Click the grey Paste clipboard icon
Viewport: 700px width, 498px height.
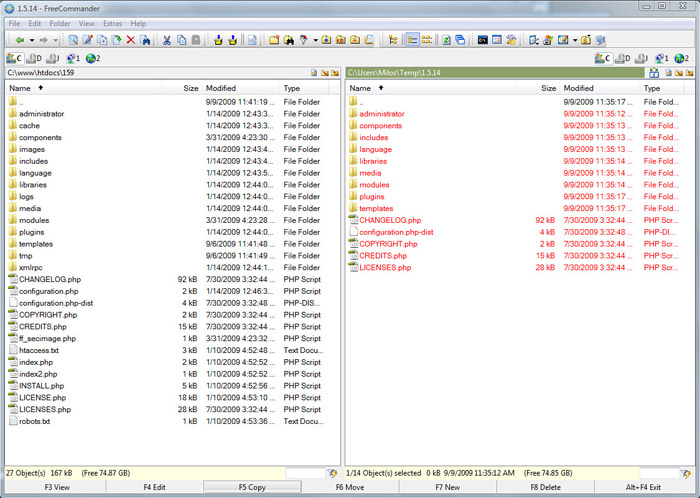coord(196,40)
